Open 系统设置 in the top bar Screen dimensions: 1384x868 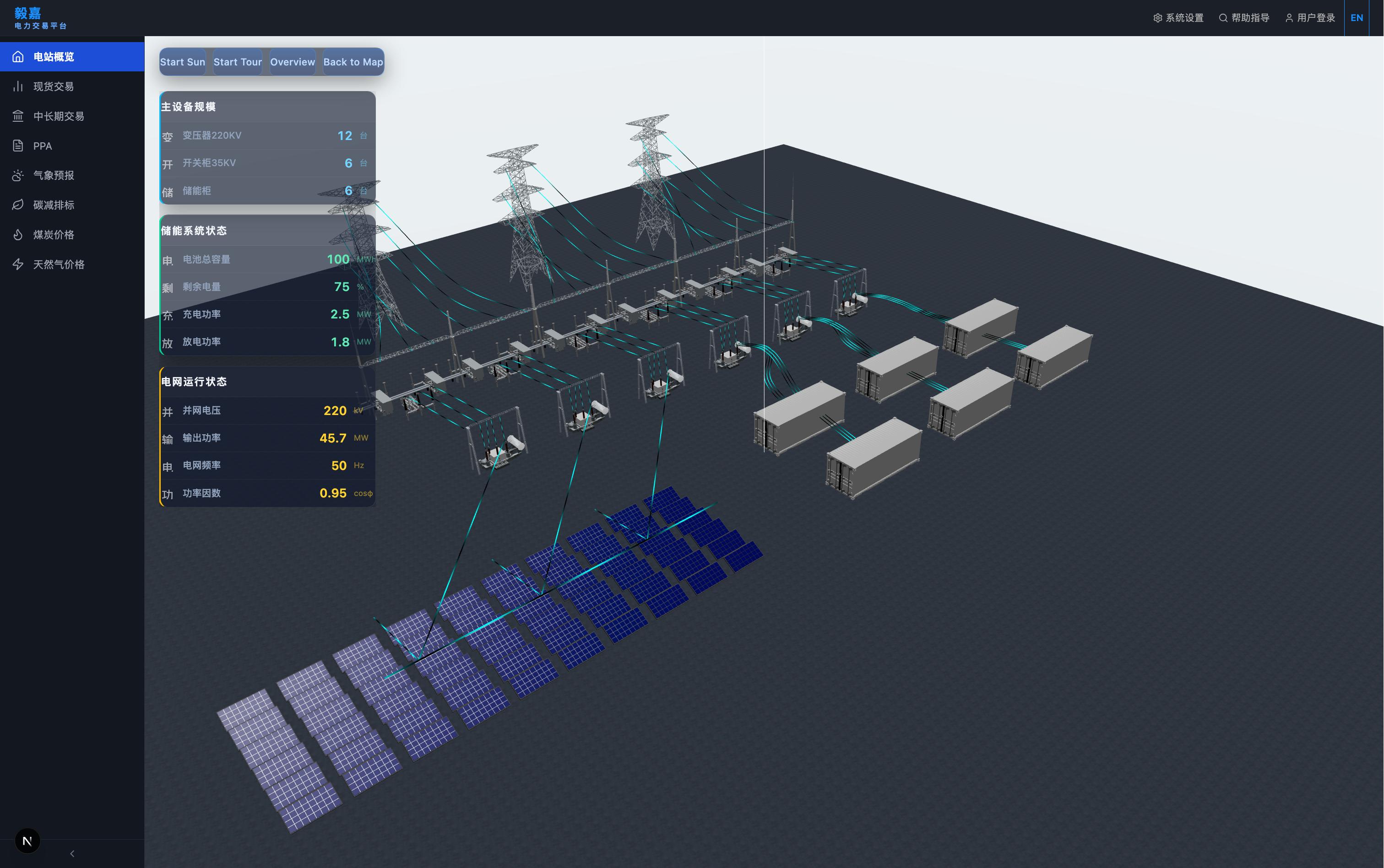pos(1178,18)
